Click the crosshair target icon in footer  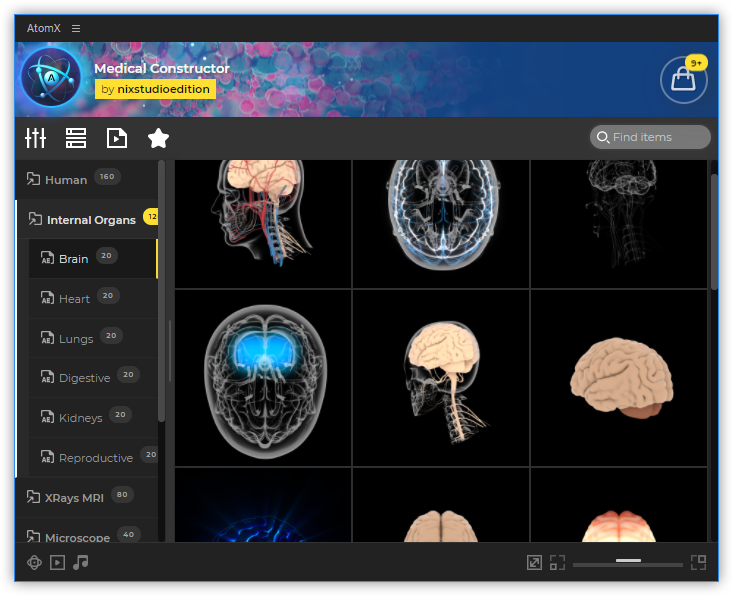pyautogui.click(x=34, y=562)
